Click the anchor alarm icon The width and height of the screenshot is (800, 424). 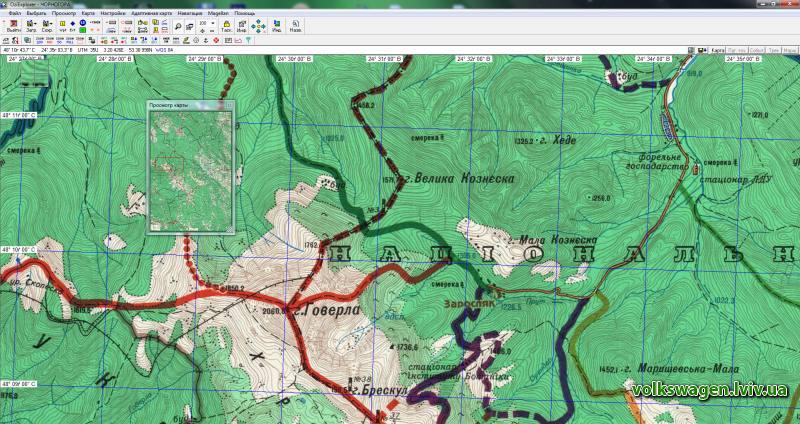(206, 40)
